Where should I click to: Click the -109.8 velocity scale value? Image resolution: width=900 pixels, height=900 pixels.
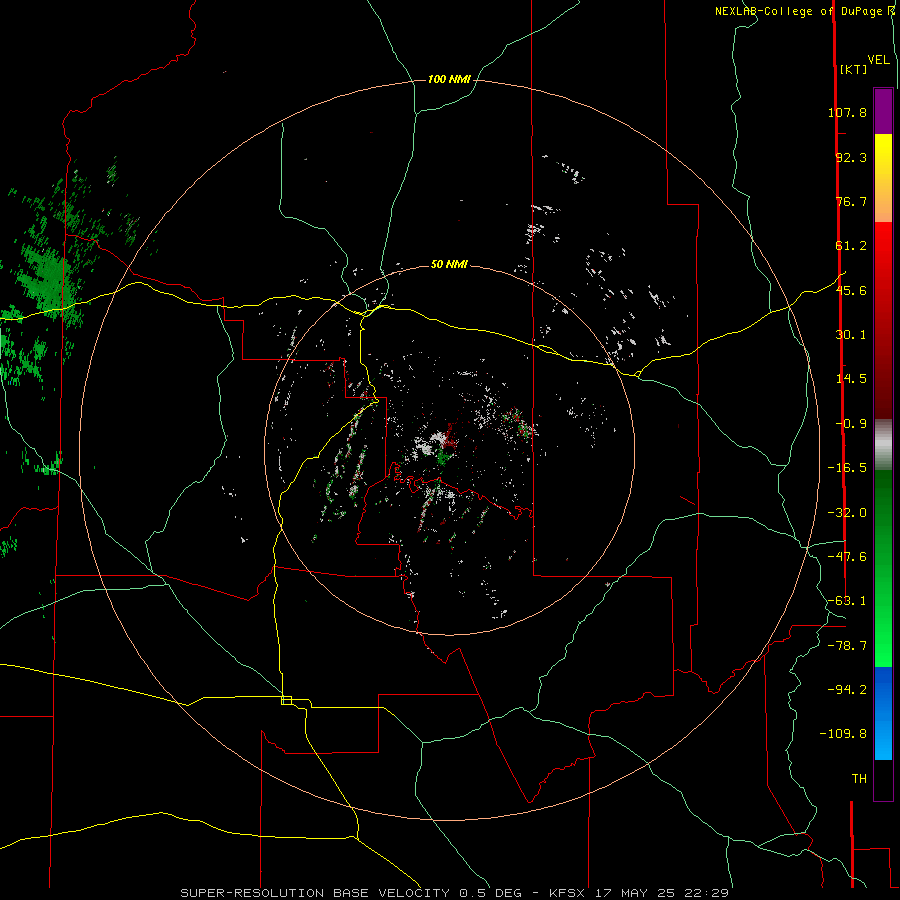pyautogui.click(x=844, y=734)
